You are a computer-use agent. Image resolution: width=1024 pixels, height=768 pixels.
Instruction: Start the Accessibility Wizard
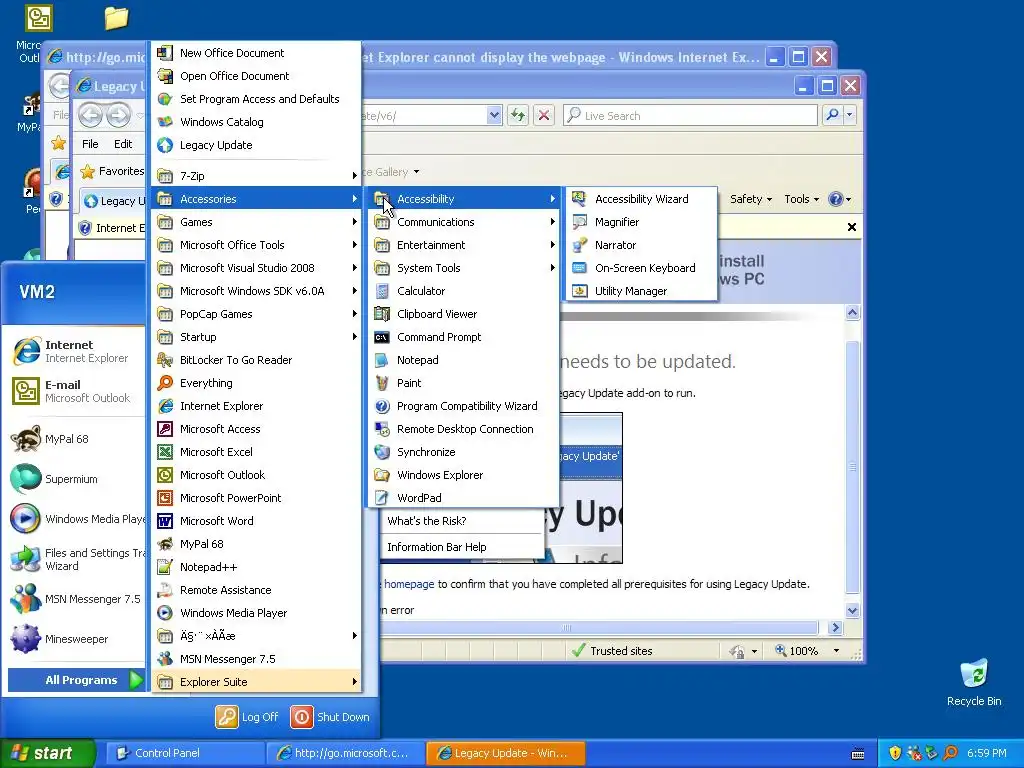[641, 199]
